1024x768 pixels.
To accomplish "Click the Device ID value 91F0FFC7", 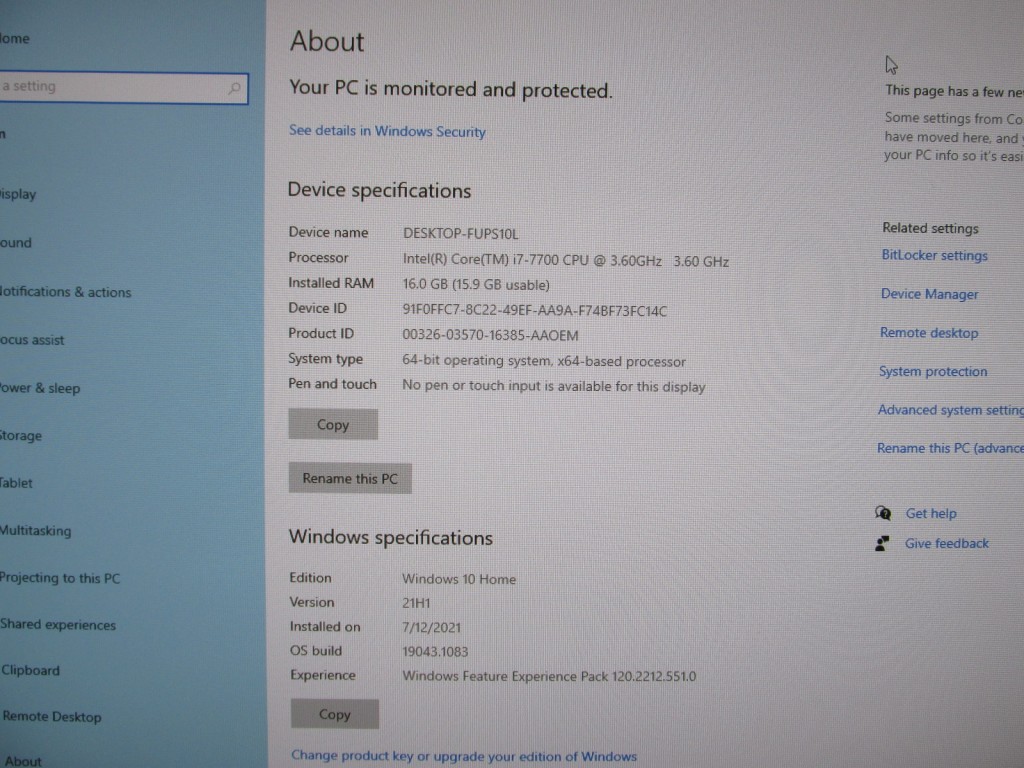I will [x=534, y=311].
